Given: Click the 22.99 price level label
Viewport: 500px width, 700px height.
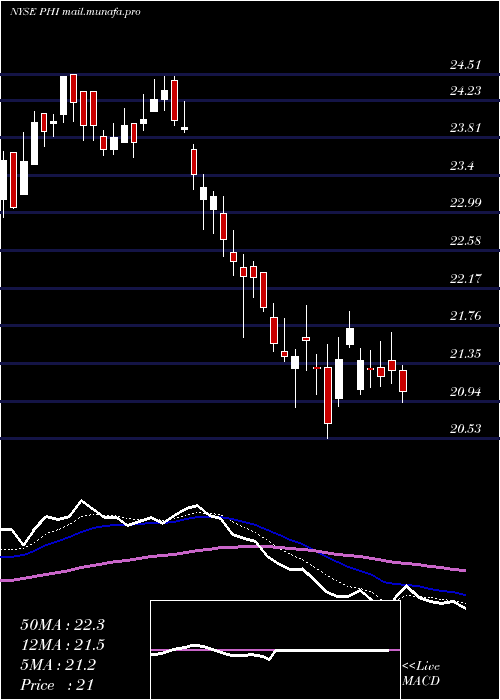Looking at the screenshot, I should tap(465, 203).
